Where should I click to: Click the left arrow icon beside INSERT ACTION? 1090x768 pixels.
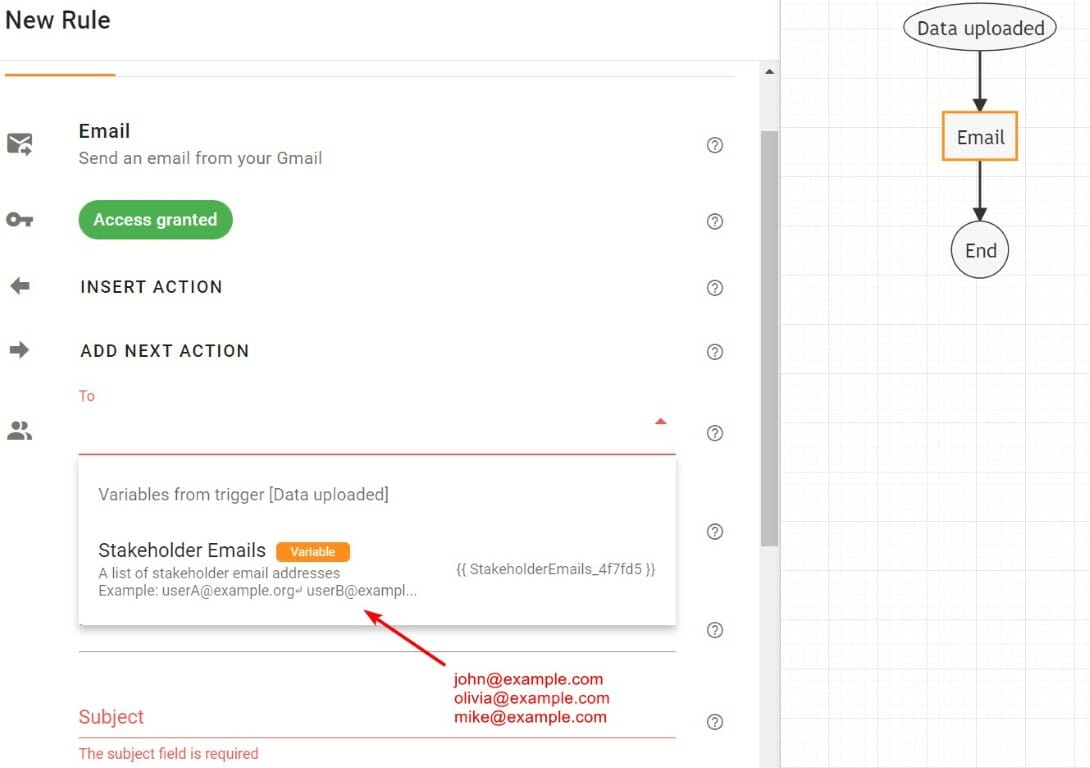pyautogui.click(x=20, y=285)
